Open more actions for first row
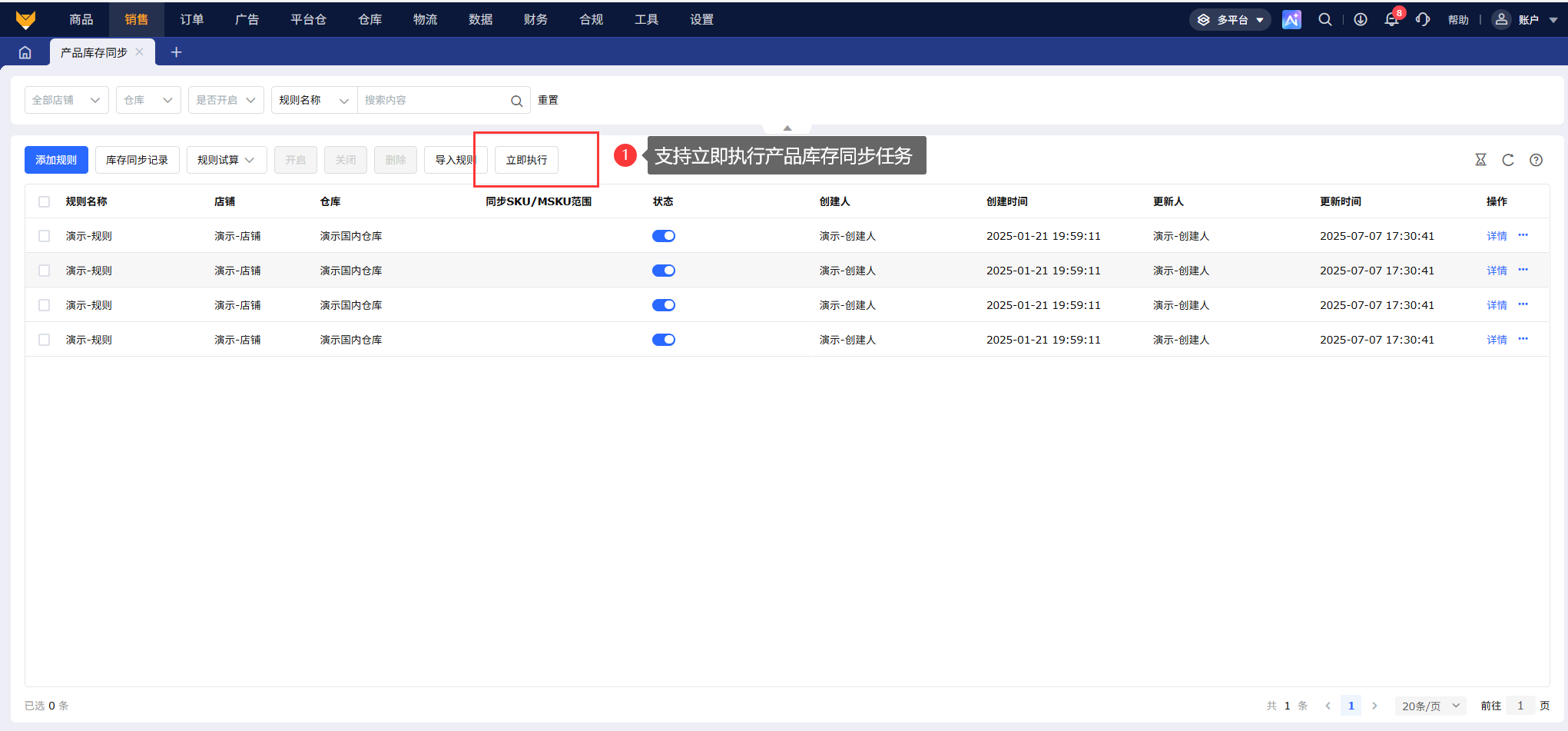Image resolution: width=1568 pixels, height=731 pixels. point(1523,235)
